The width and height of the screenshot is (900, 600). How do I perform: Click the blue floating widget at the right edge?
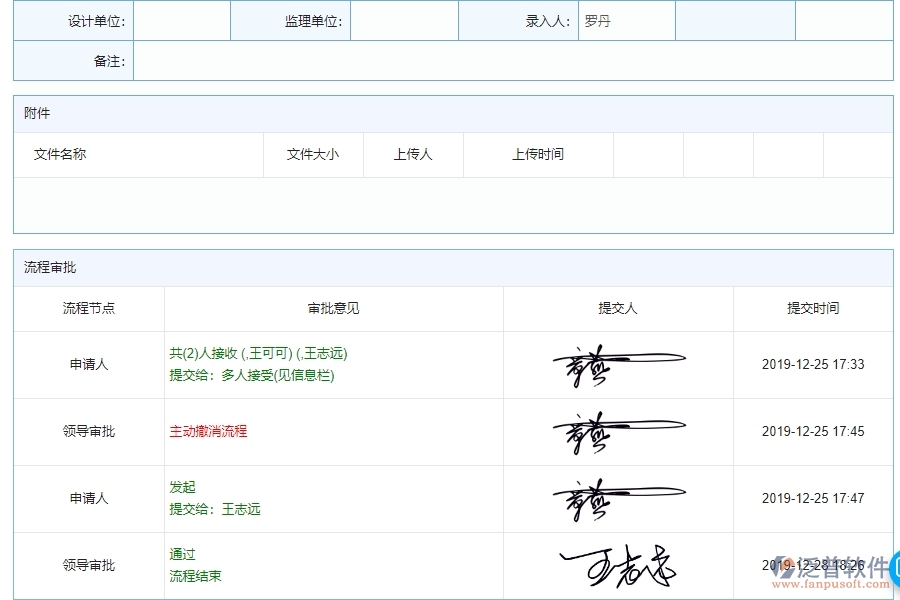pos(893,568)
